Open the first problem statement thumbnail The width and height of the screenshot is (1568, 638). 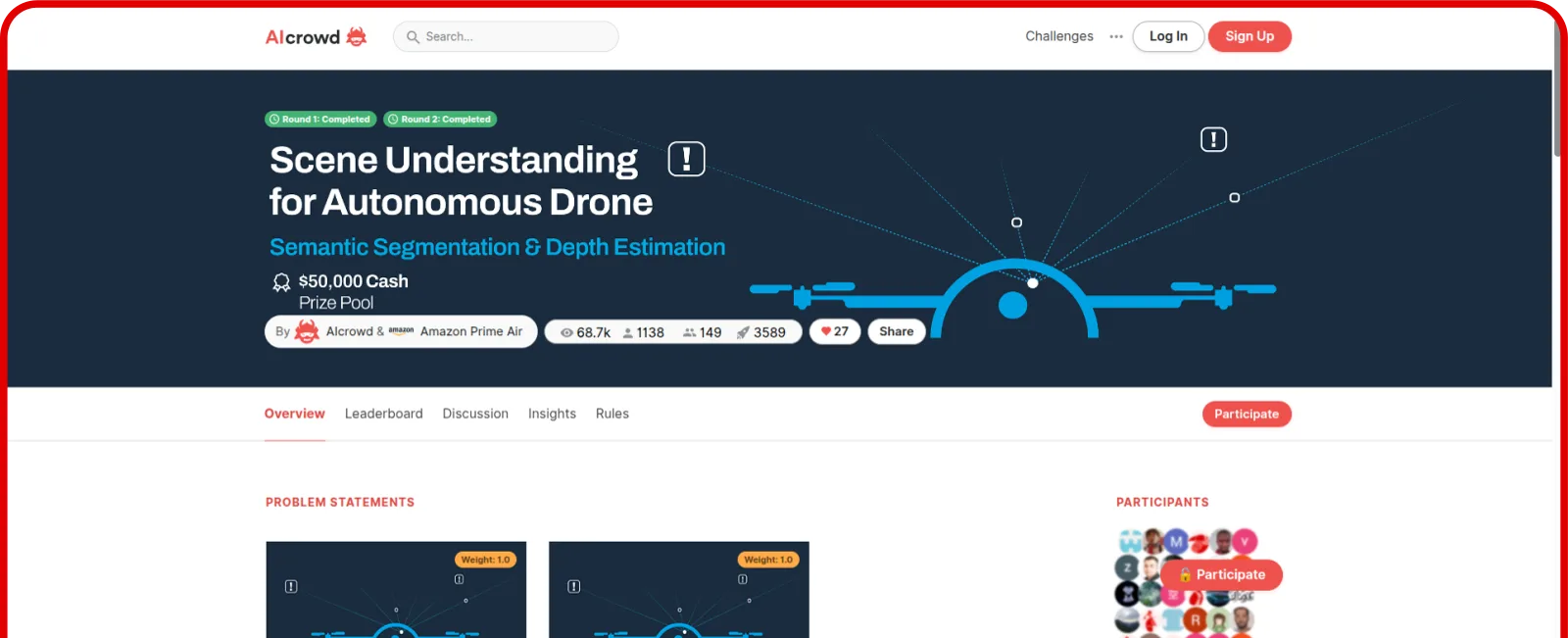[x=396, y=590]
